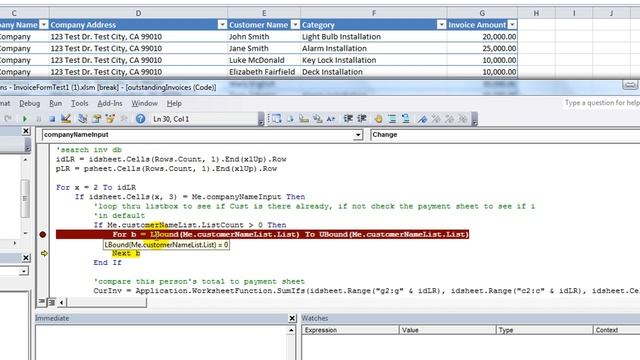The height and width of the screenshot is (360, 640).
Task: Click cell with Luke McDonald
Action: [264, 60]
